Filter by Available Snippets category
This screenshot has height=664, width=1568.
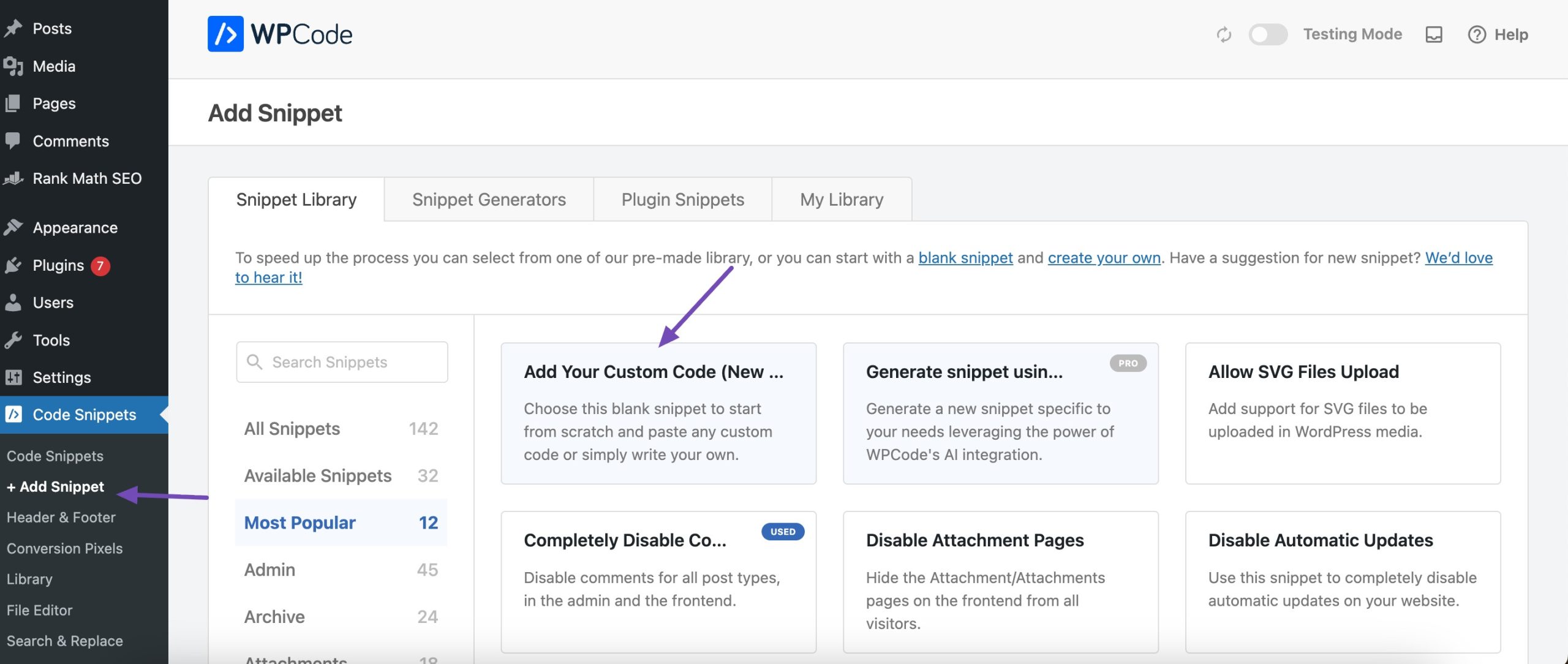pyautogui.click(x=341, y=476)
